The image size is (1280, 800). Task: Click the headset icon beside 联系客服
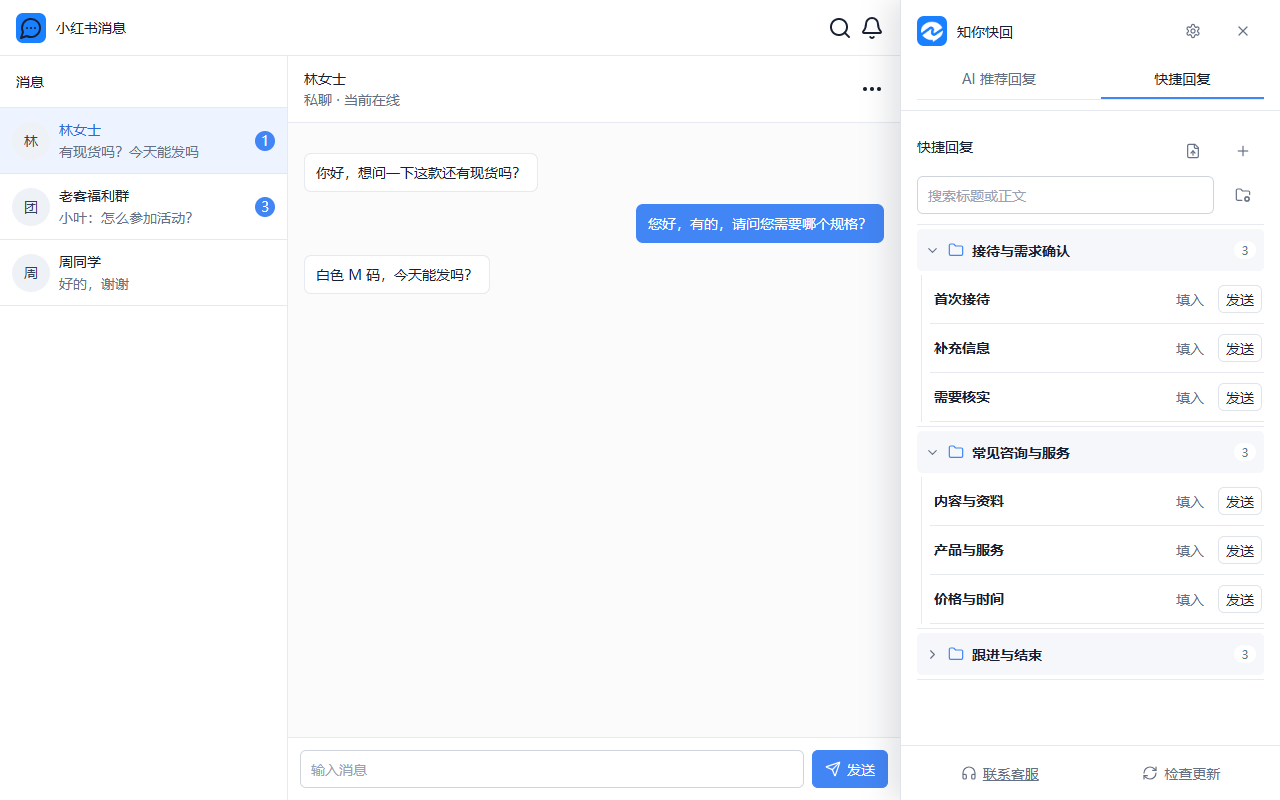point(968,773)
